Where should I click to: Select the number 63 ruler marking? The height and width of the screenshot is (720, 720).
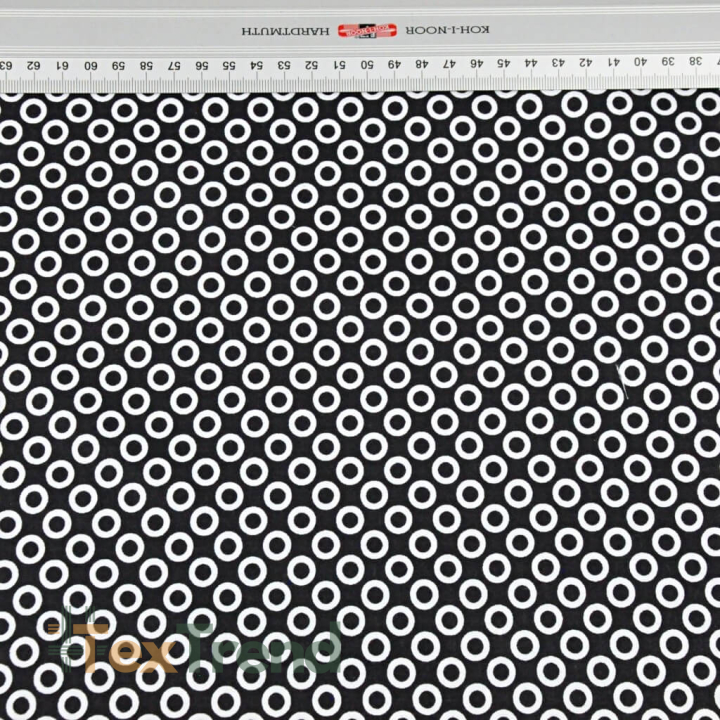click(x=6, y=66)
